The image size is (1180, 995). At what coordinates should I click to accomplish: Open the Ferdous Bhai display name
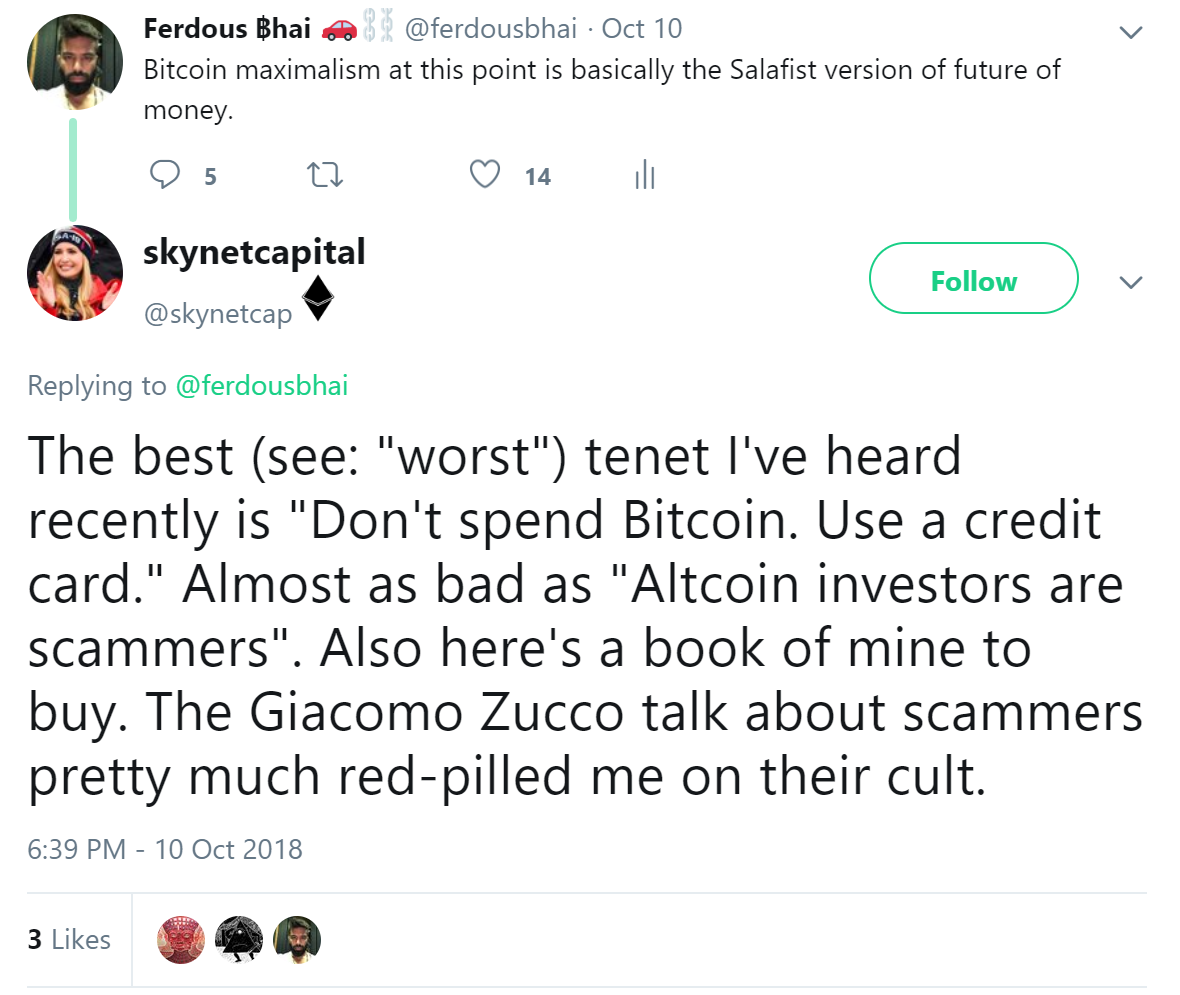coord(227,28)
